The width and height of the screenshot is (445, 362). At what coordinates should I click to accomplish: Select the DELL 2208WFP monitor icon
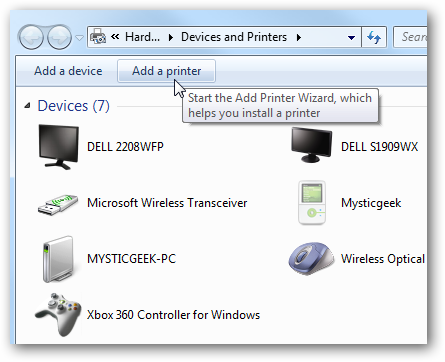click(59, 147)
